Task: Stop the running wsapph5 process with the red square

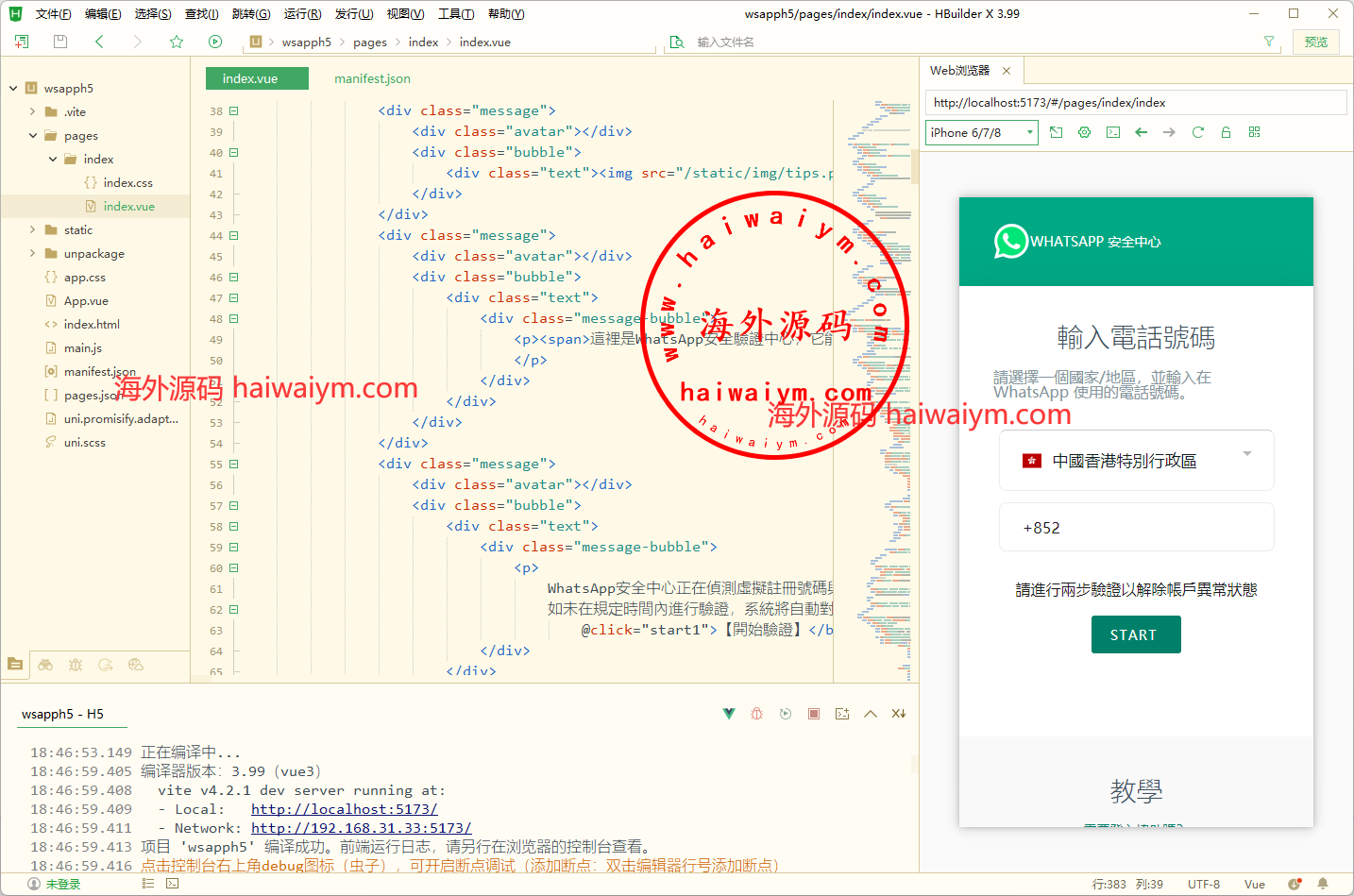Action: 813,714
